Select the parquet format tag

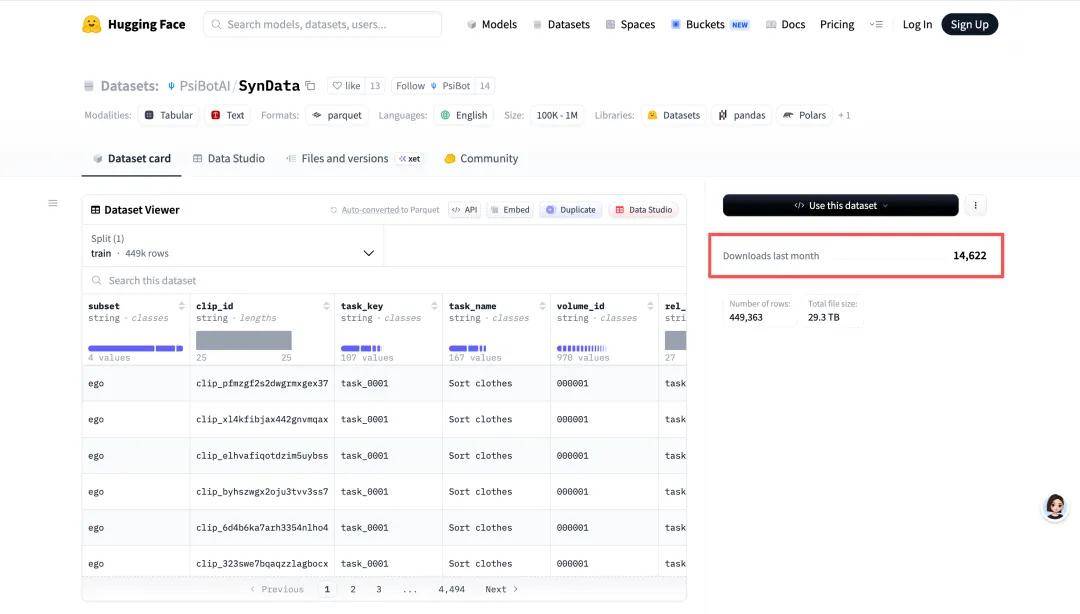point(338,115)
